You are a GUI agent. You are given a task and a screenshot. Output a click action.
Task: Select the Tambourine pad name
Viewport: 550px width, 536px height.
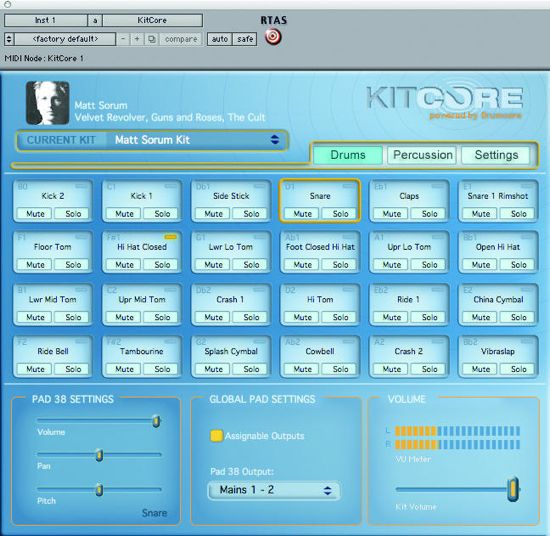tap(142, 351)
